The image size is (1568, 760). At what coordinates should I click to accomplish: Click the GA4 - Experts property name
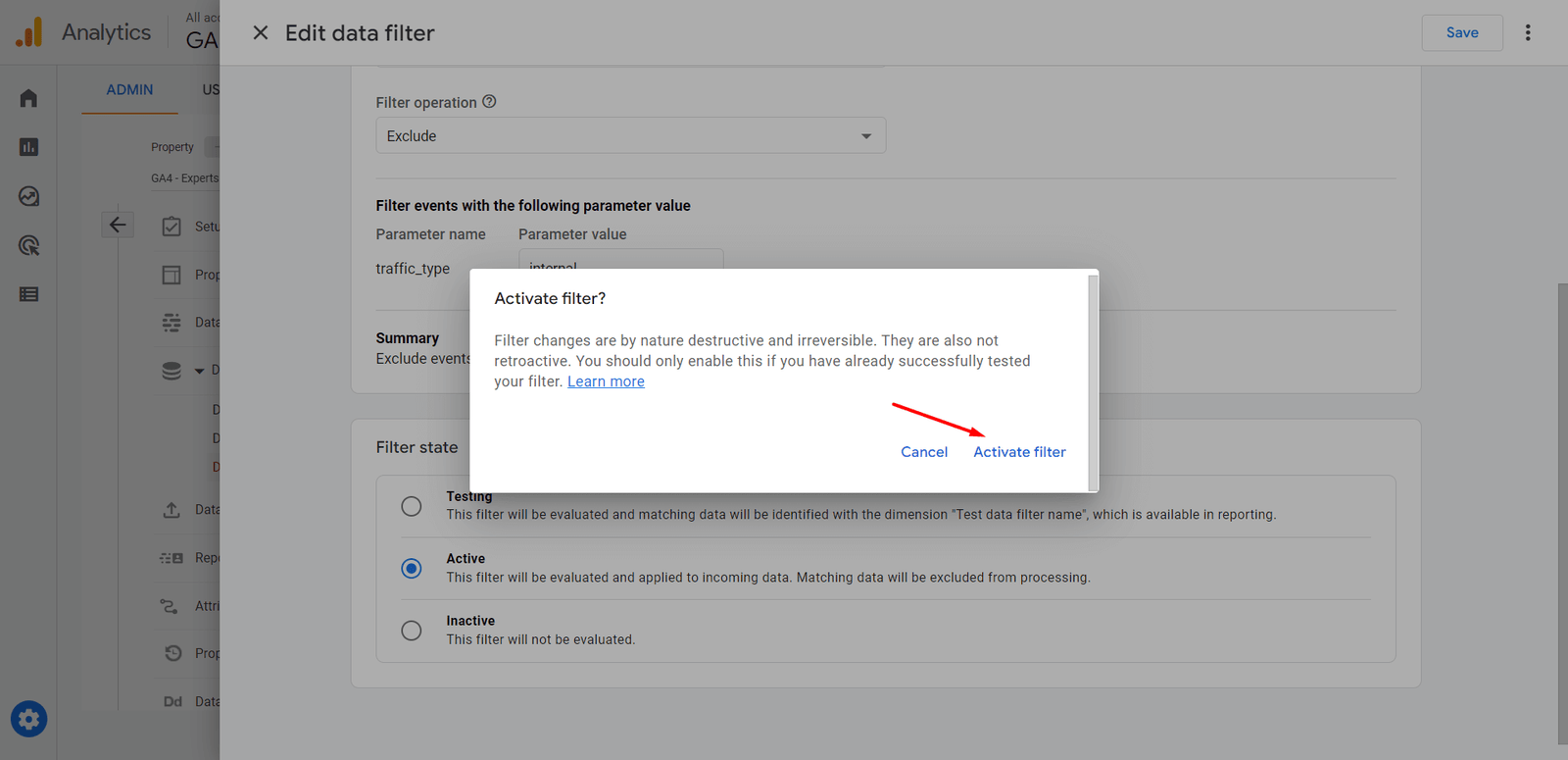(184, 178)
